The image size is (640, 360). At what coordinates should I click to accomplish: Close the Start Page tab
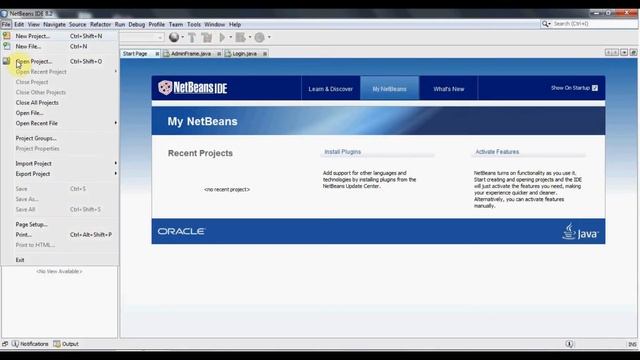157,54
